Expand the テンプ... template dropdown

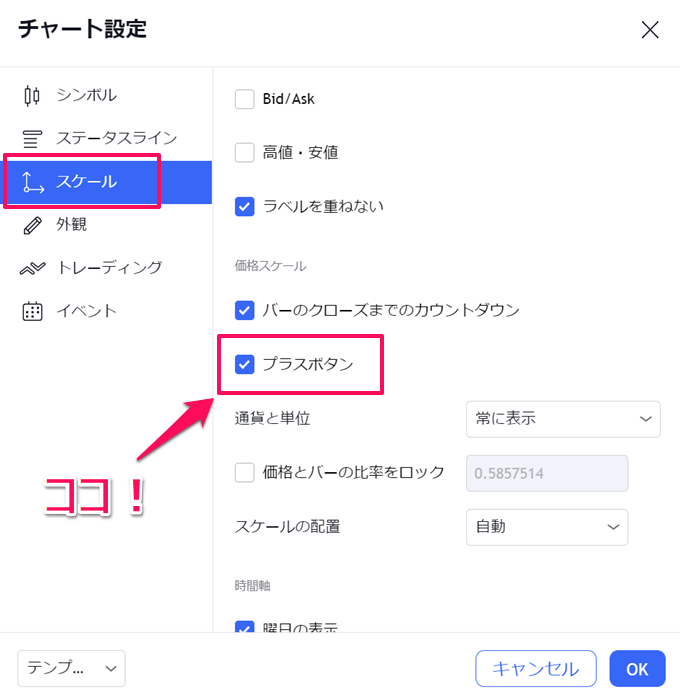(x=71, y=668)
